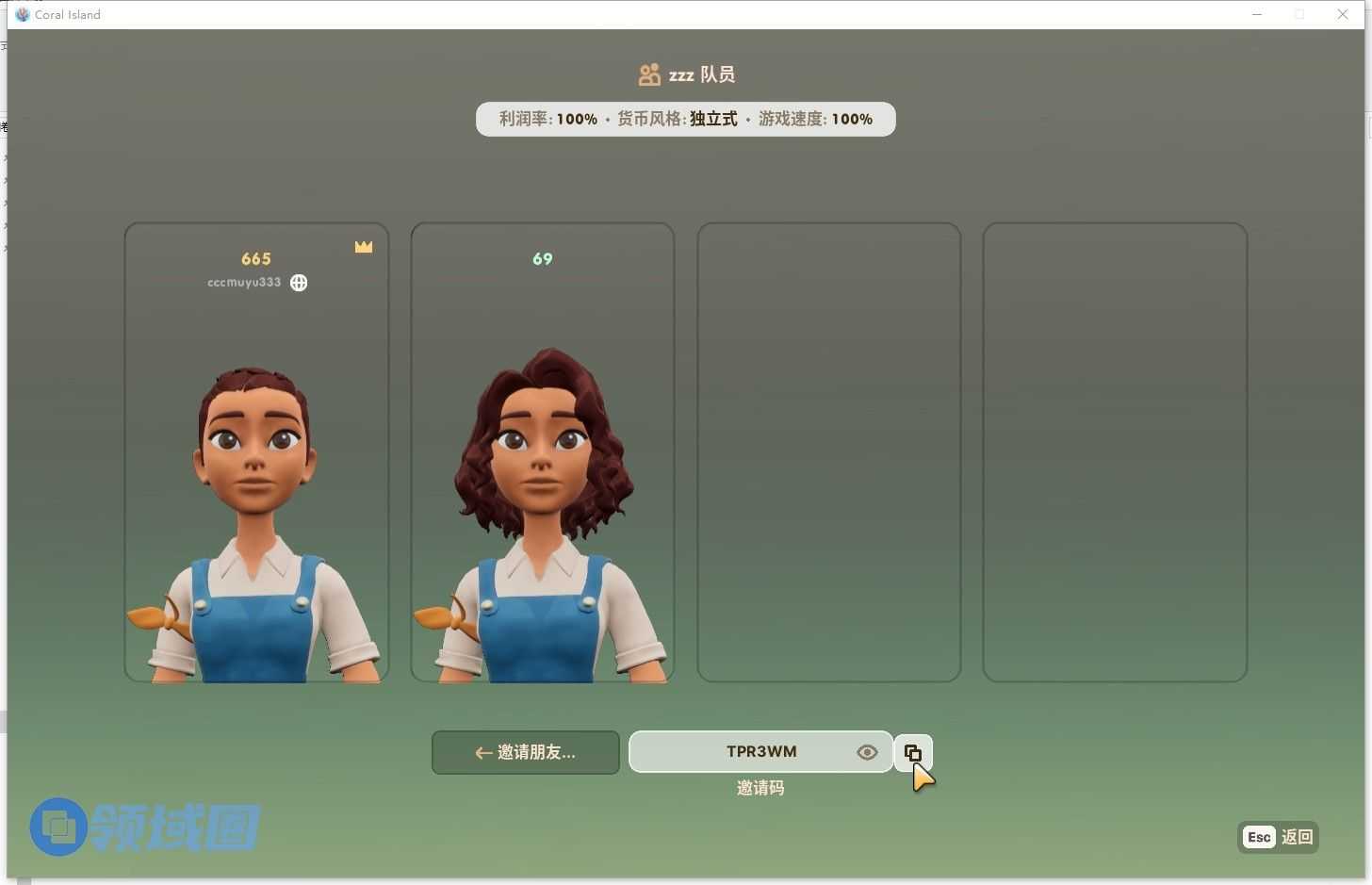Go back using the 返回 button
The width and height of the screenshot is (1372, 885).
[1278, 837]
